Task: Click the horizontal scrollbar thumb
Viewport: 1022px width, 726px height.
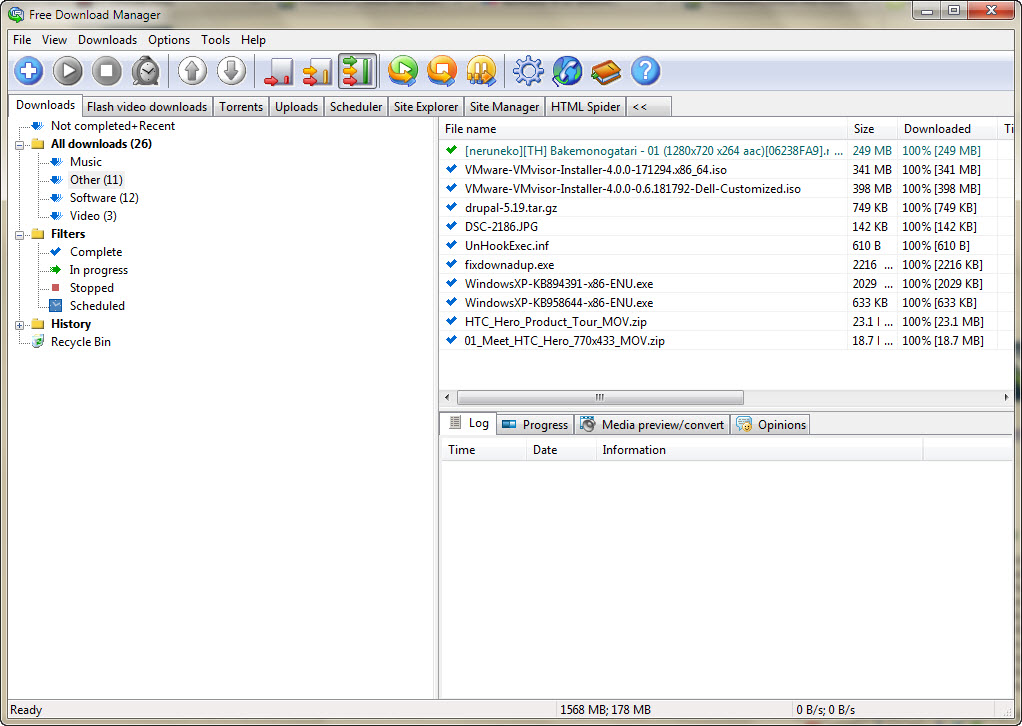Action: pyautogui.click(x=600, y=397)
